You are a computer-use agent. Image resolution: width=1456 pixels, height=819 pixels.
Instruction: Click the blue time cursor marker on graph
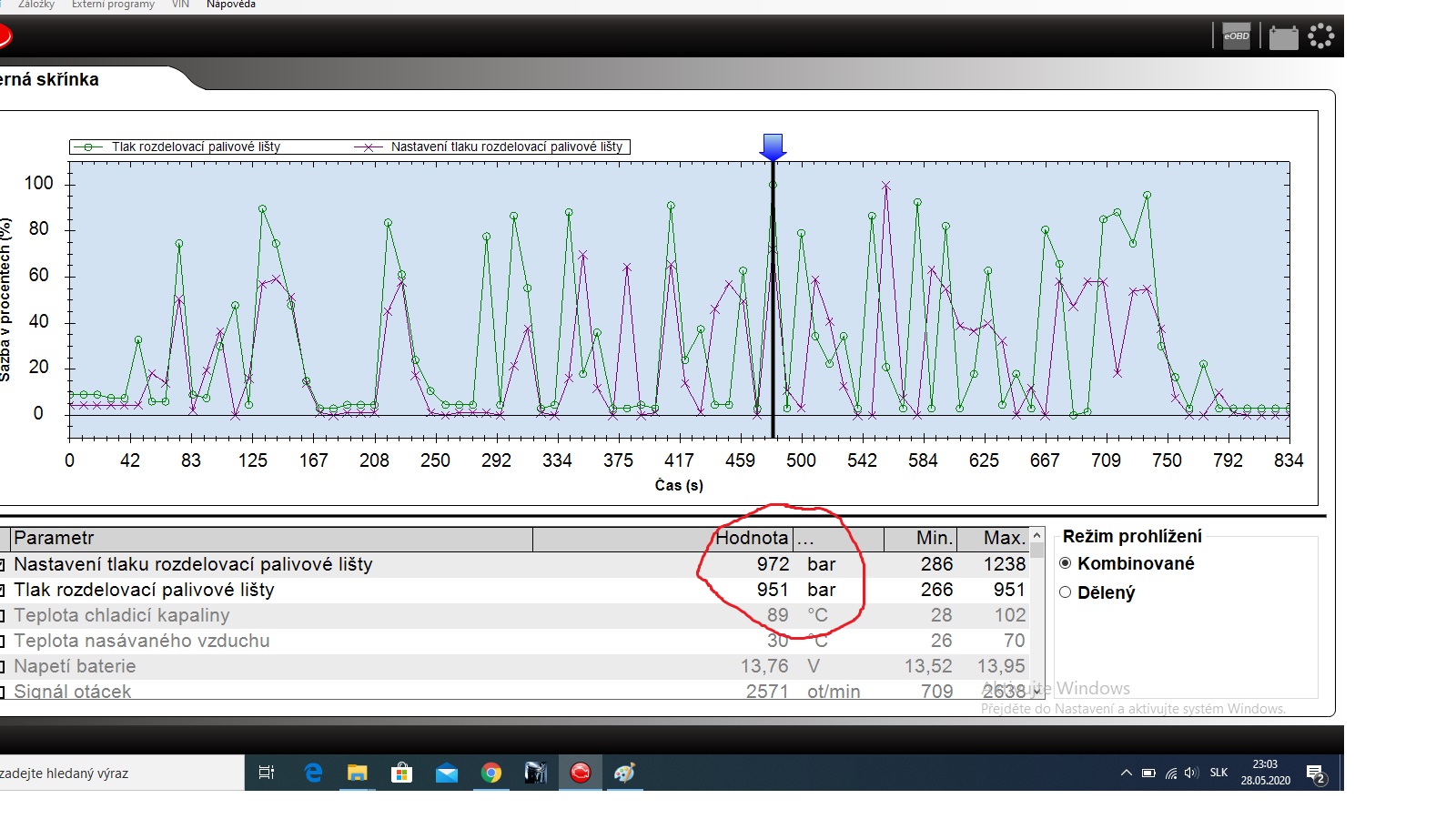773,147
